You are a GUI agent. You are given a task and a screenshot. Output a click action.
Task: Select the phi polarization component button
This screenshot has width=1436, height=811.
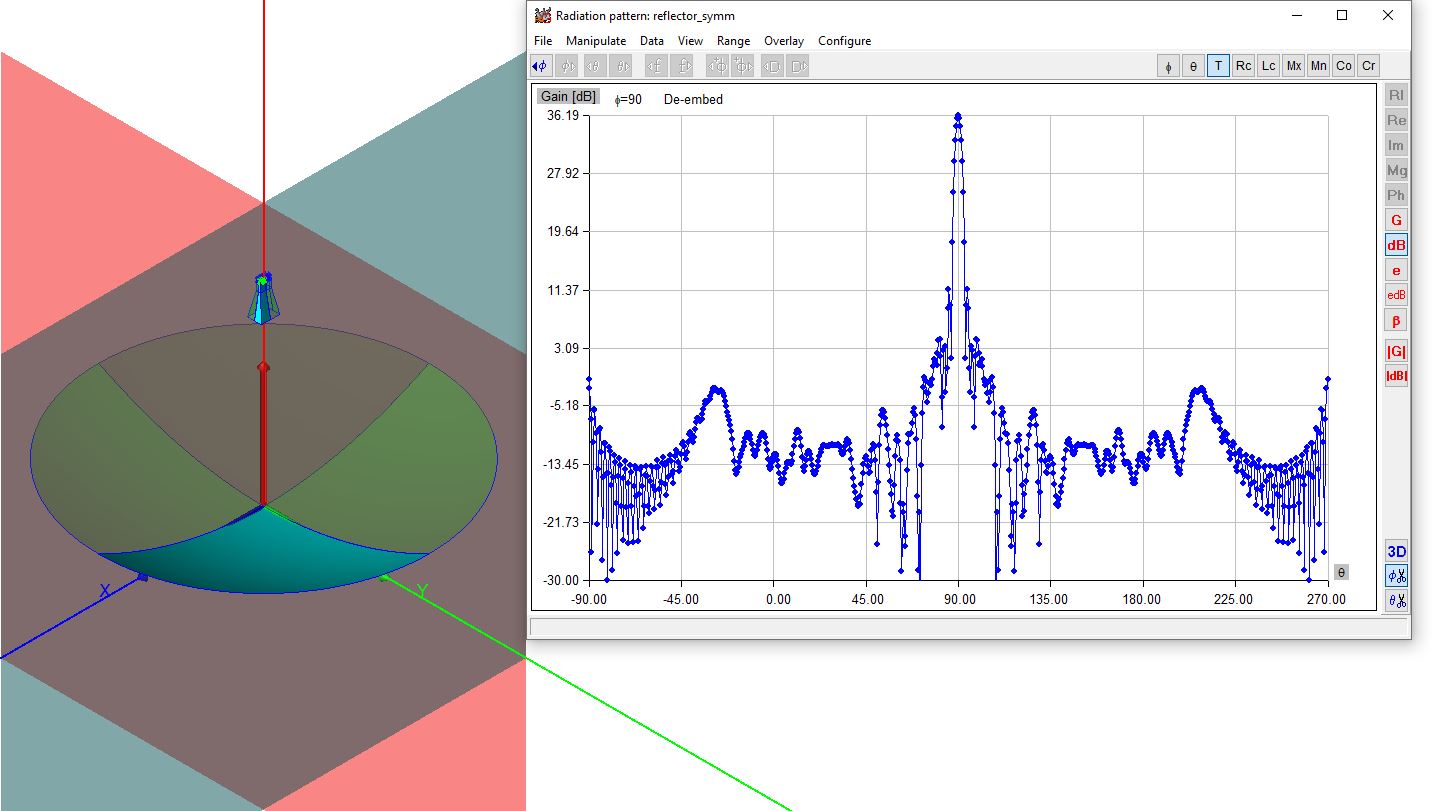1168,66
